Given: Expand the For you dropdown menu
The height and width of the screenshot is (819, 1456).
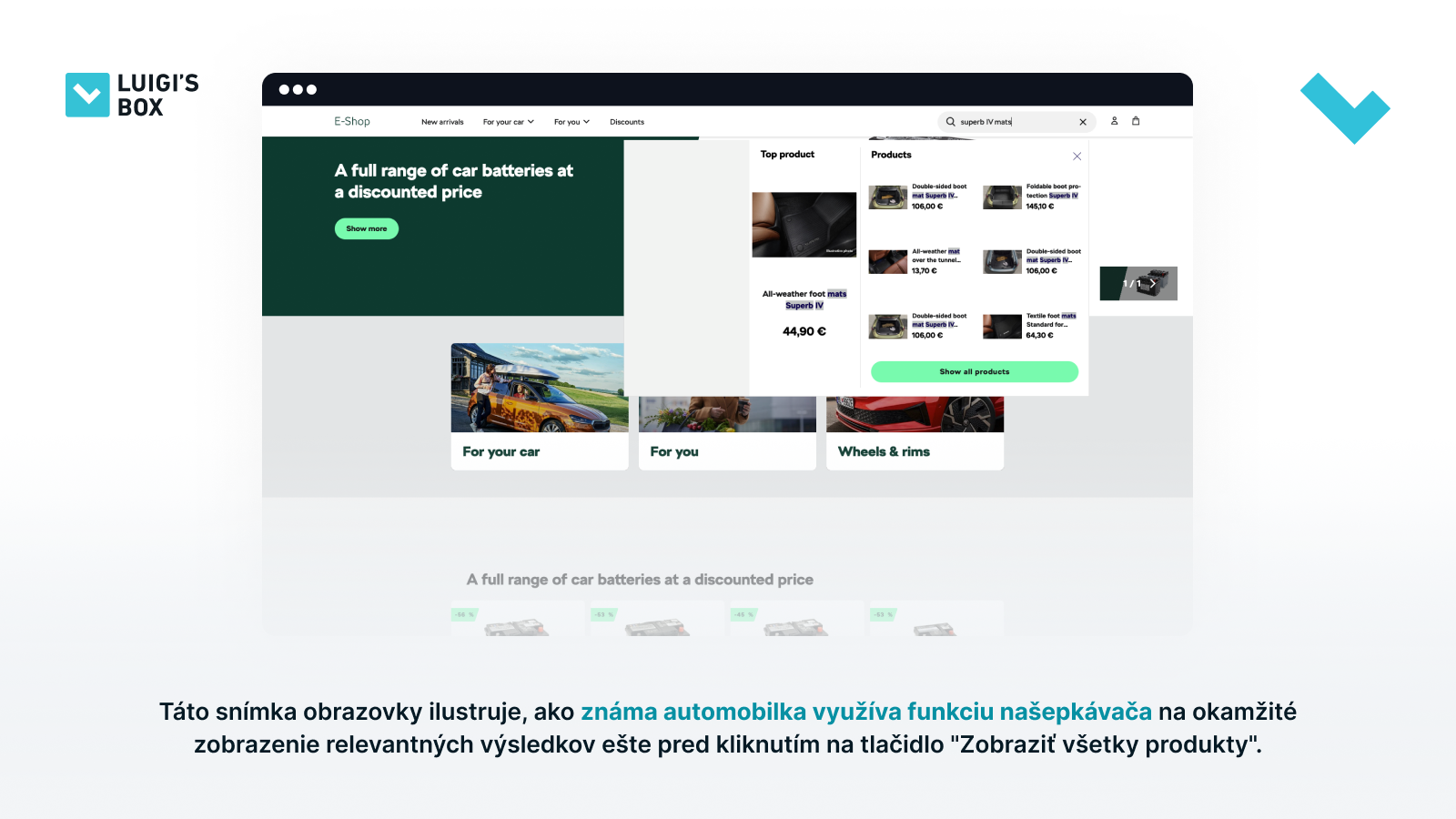Looking at the screenshot, I should point(571,122).
